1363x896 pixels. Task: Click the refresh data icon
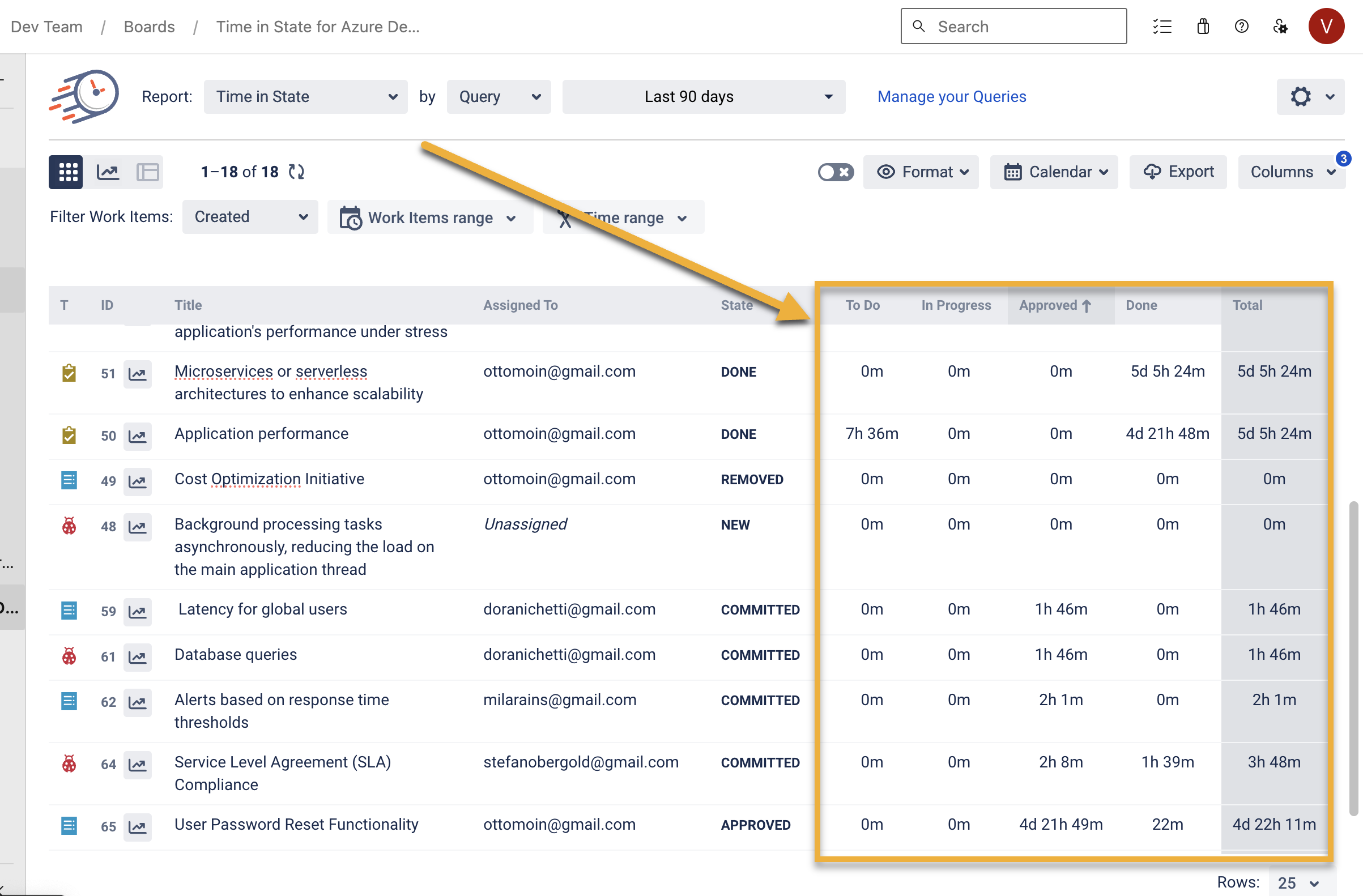point(296,172)
